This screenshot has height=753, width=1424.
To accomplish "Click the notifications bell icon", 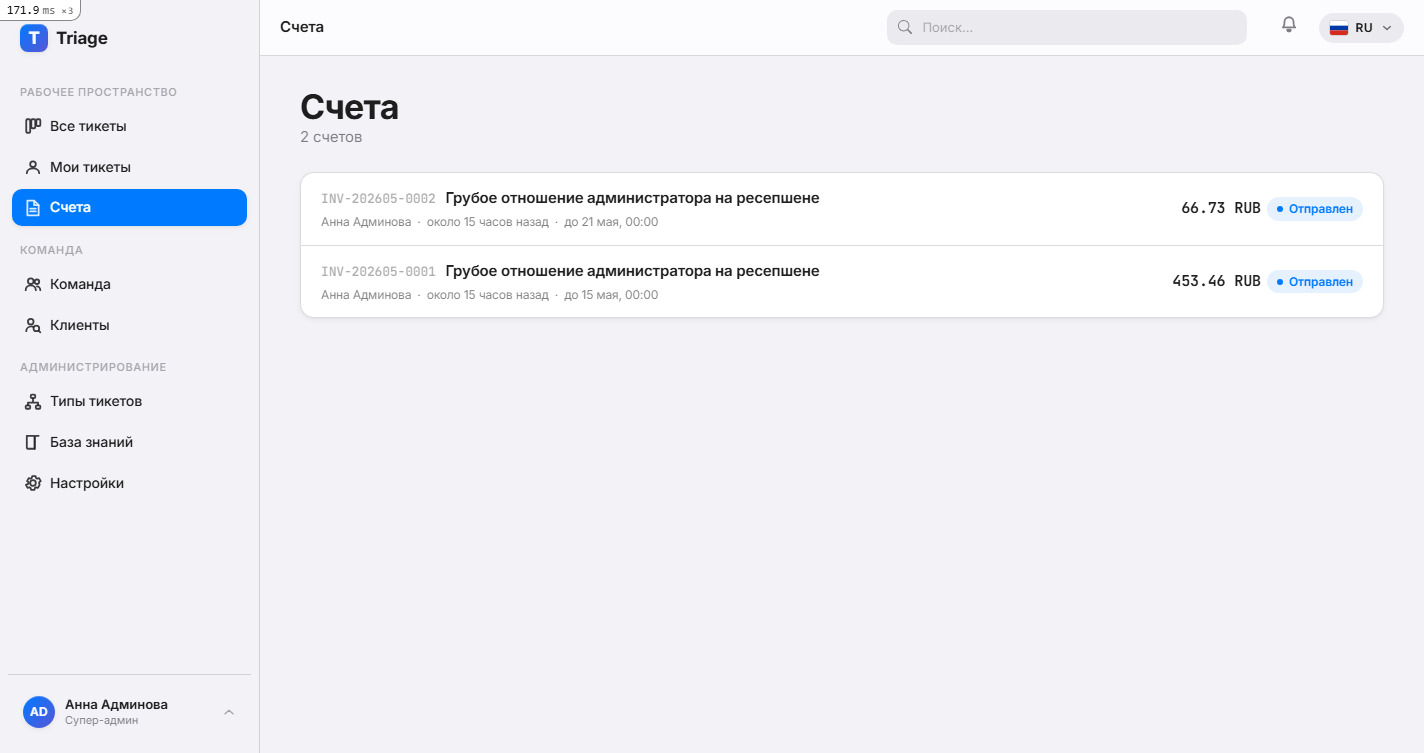I will (x=1289, y=25).
